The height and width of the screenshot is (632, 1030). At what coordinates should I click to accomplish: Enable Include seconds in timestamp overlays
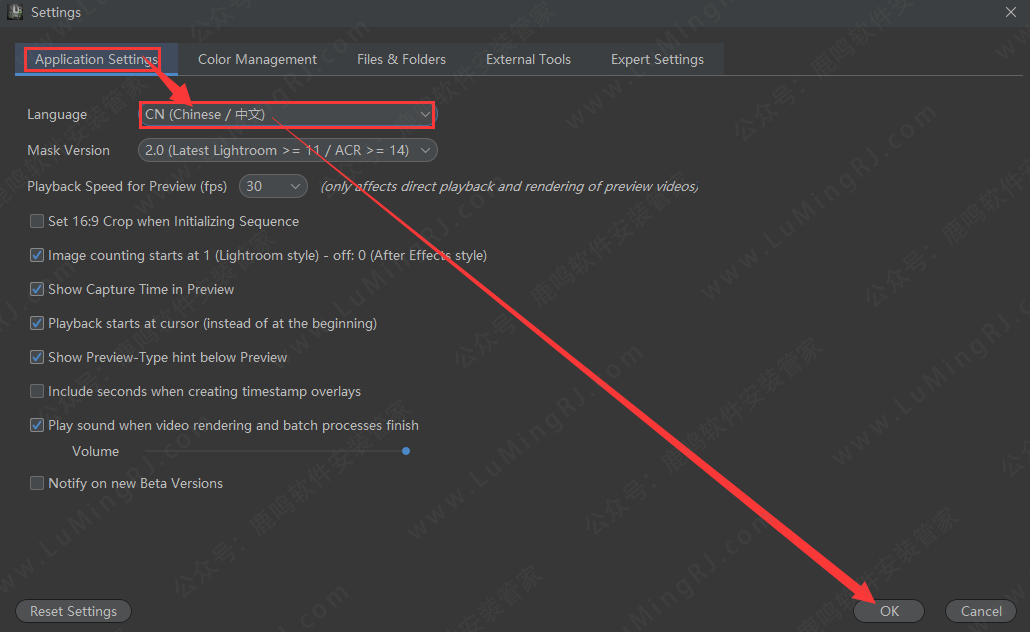point(37,392)
